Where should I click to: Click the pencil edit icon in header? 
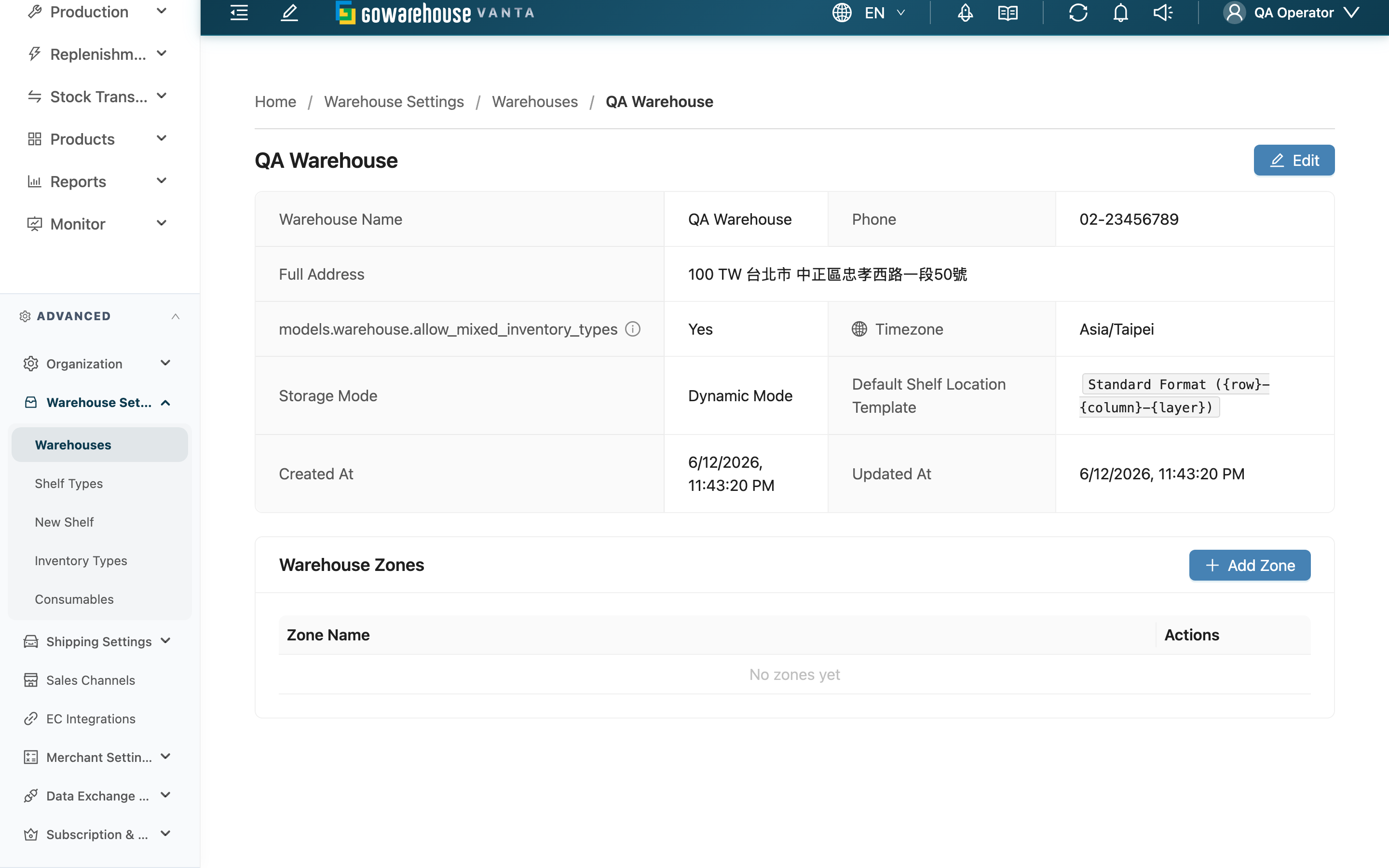289,13
